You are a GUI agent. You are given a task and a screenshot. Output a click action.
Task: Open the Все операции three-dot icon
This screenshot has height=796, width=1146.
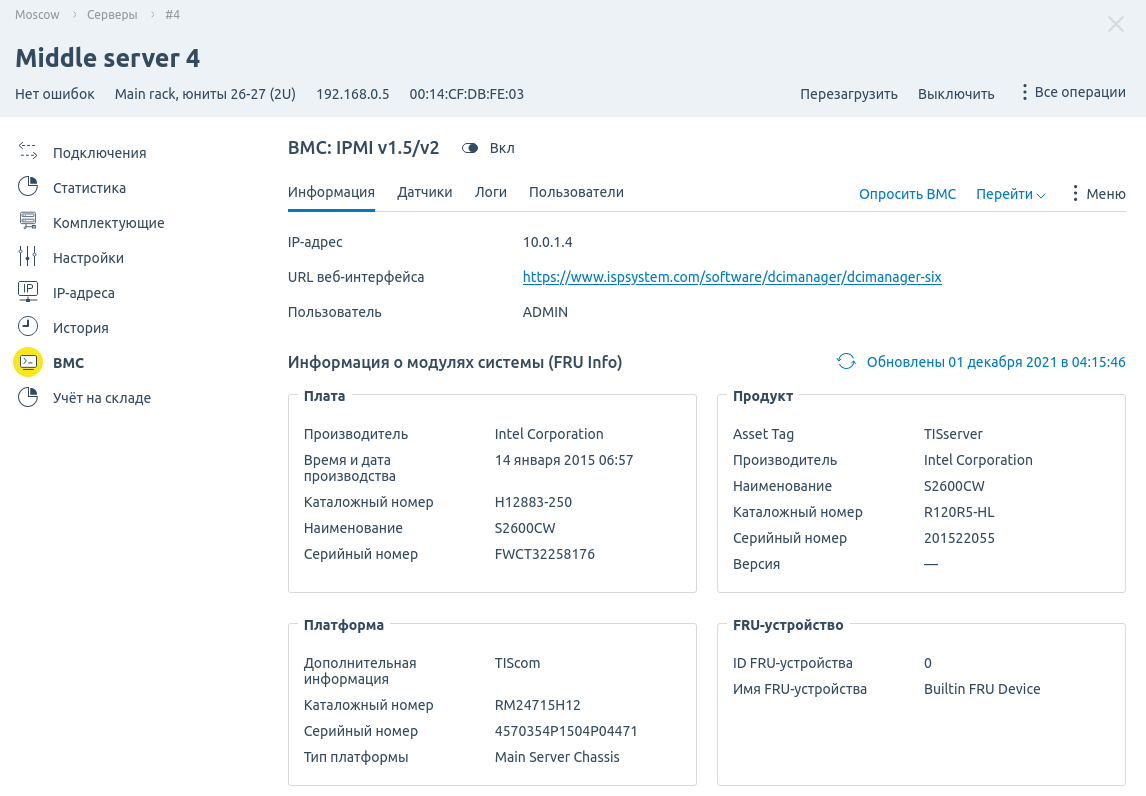(1025, 92)
